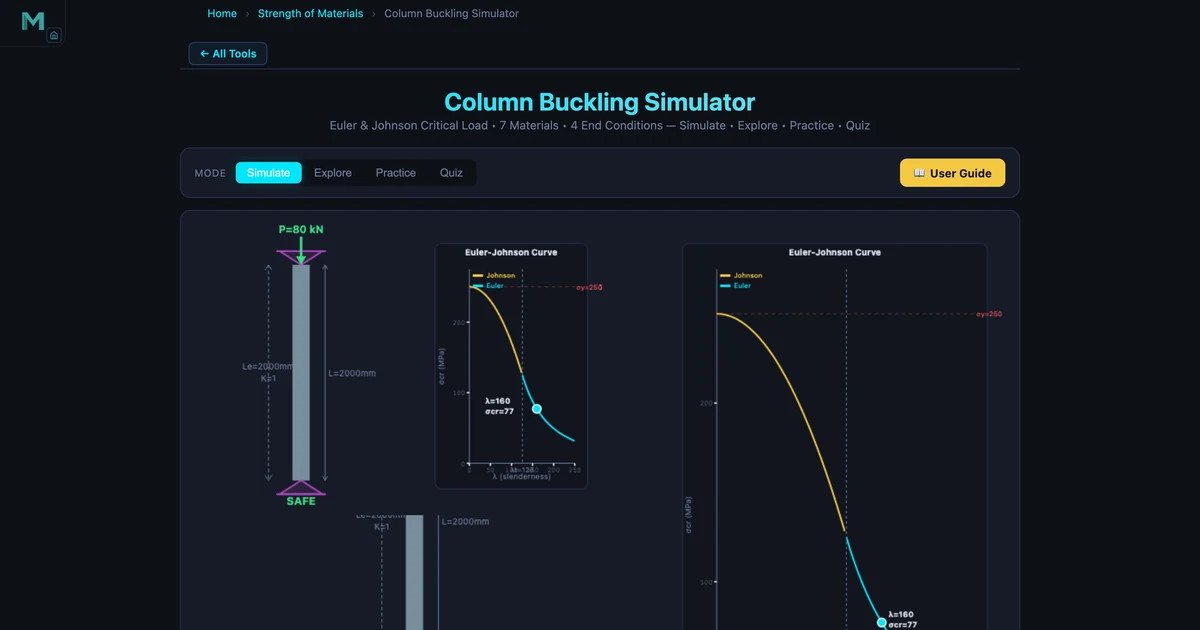Go back with the All Tools button
1200x630 pixels.
(228, 54)
